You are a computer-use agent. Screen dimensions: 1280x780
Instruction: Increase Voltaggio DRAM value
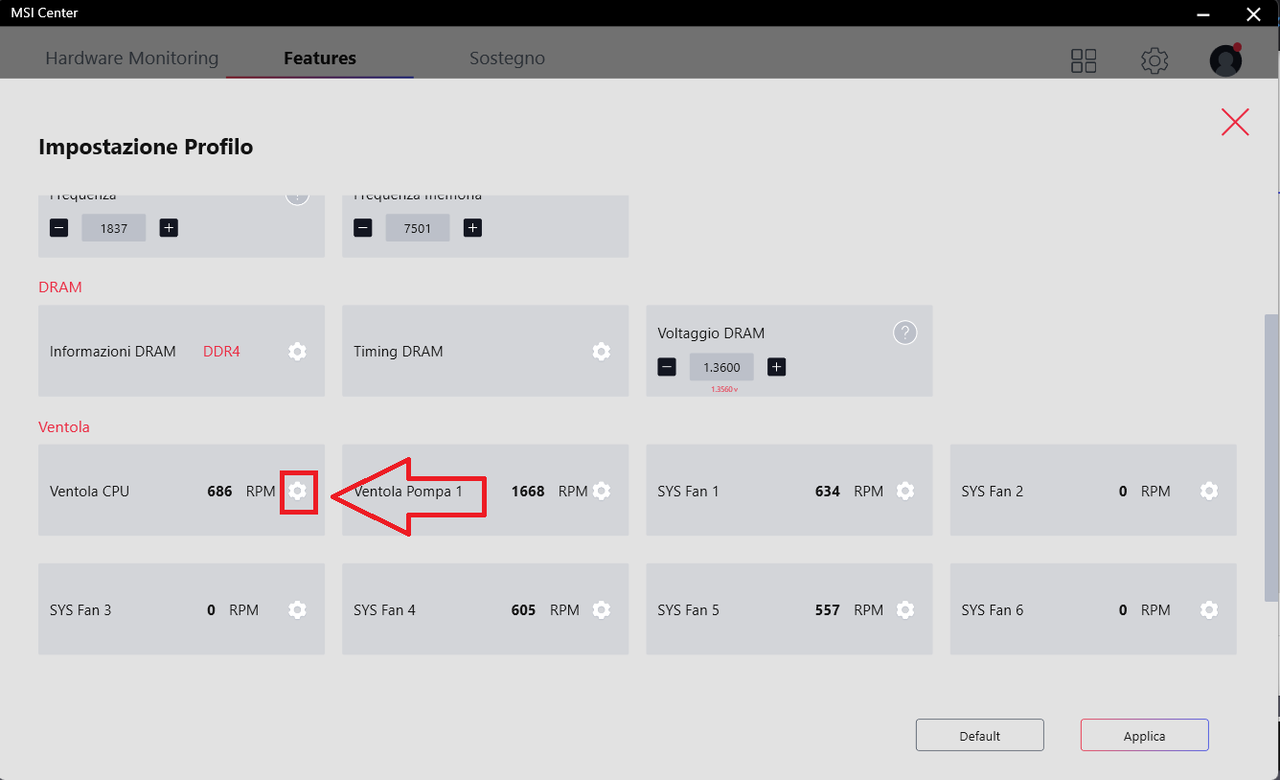[777, 367]
